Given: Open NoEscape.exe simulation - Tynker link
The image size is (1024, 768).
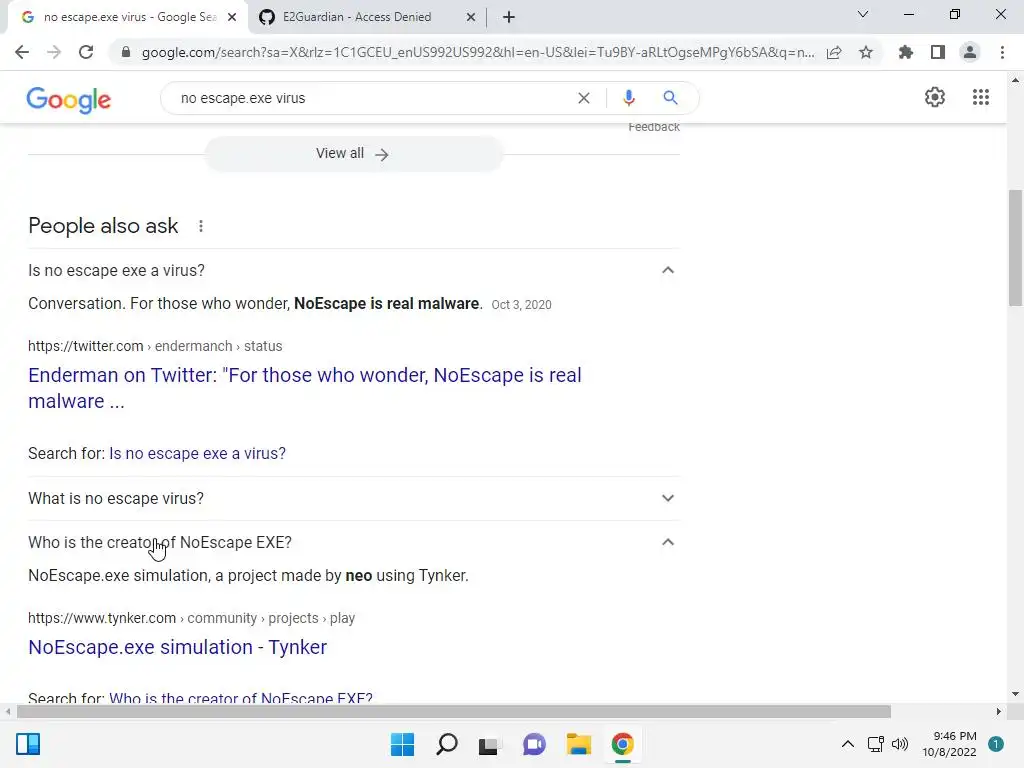Looking at the screenshot, I should coord(178,647).
